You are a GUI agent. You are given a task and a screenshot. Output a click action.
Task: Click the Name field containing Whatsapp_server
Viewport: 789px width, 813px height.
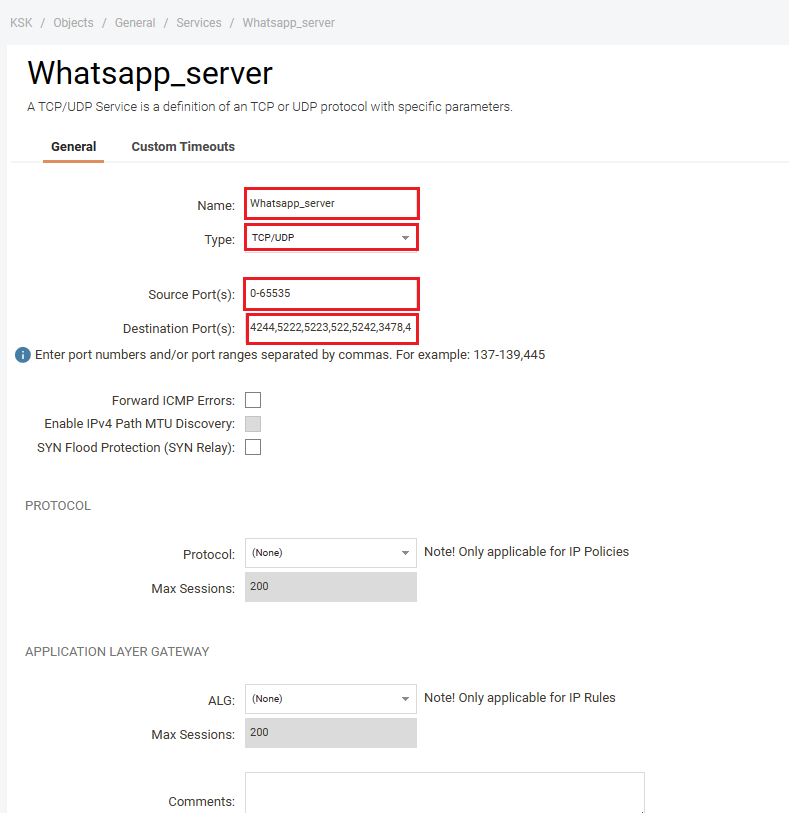click(x=331, y=203)
